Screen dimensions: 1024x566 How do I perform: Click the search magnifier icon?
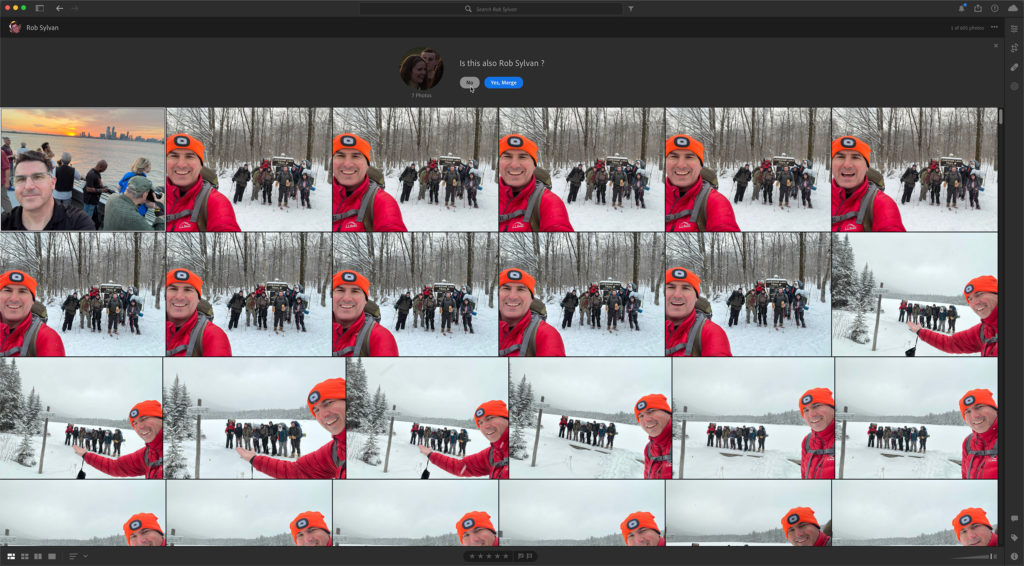pyautogui.click(x=468, y=9)
